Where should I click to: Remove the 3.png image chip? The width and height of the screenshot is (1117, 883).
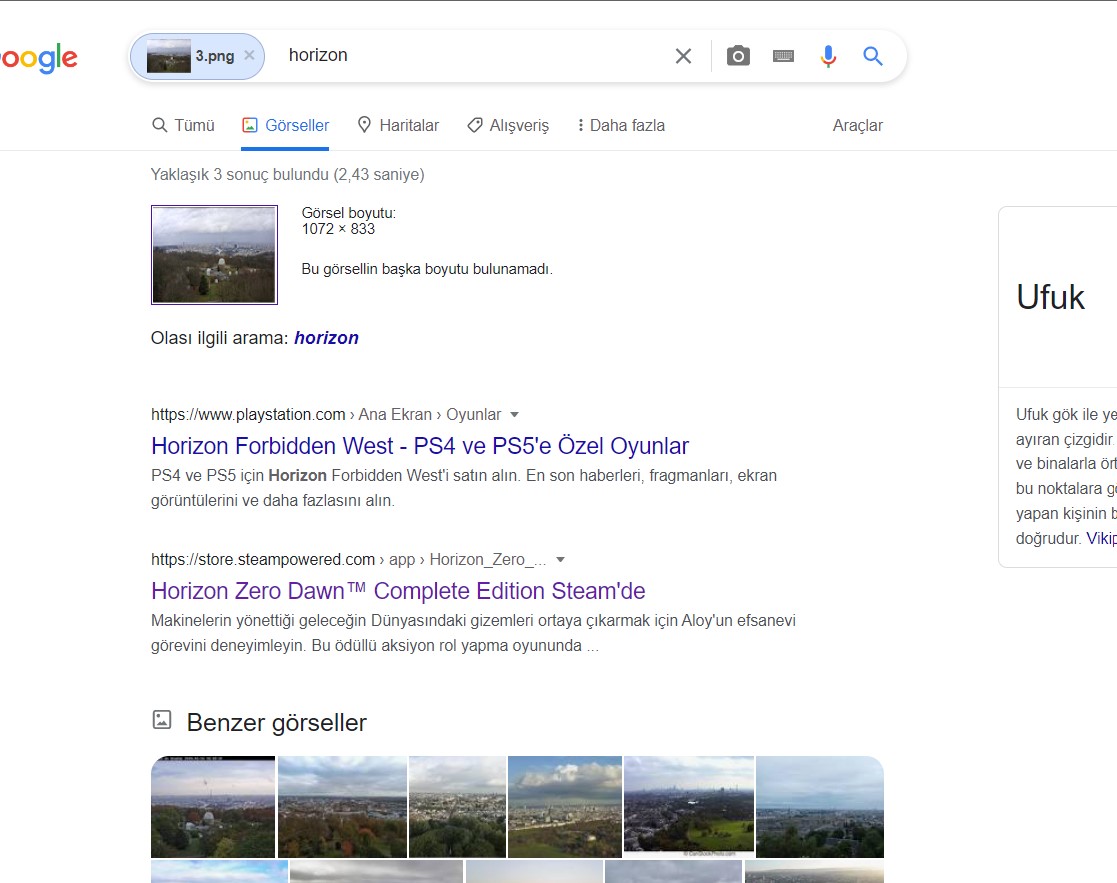tap(249, 55)
